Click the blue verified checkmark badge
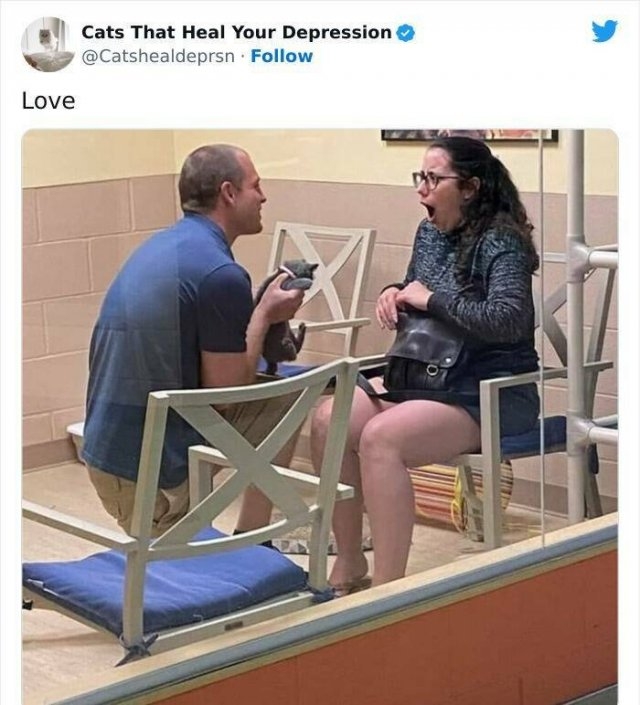Viewport: 640px width, 705px height. coord(407,33)
